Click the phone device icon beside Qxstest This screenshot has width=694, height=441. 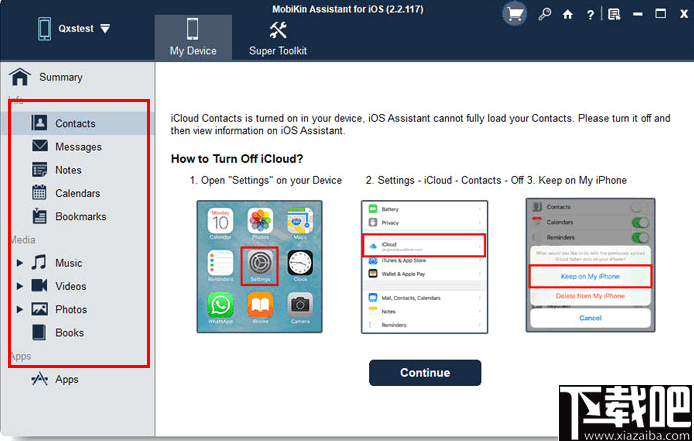tap(44, 29)
